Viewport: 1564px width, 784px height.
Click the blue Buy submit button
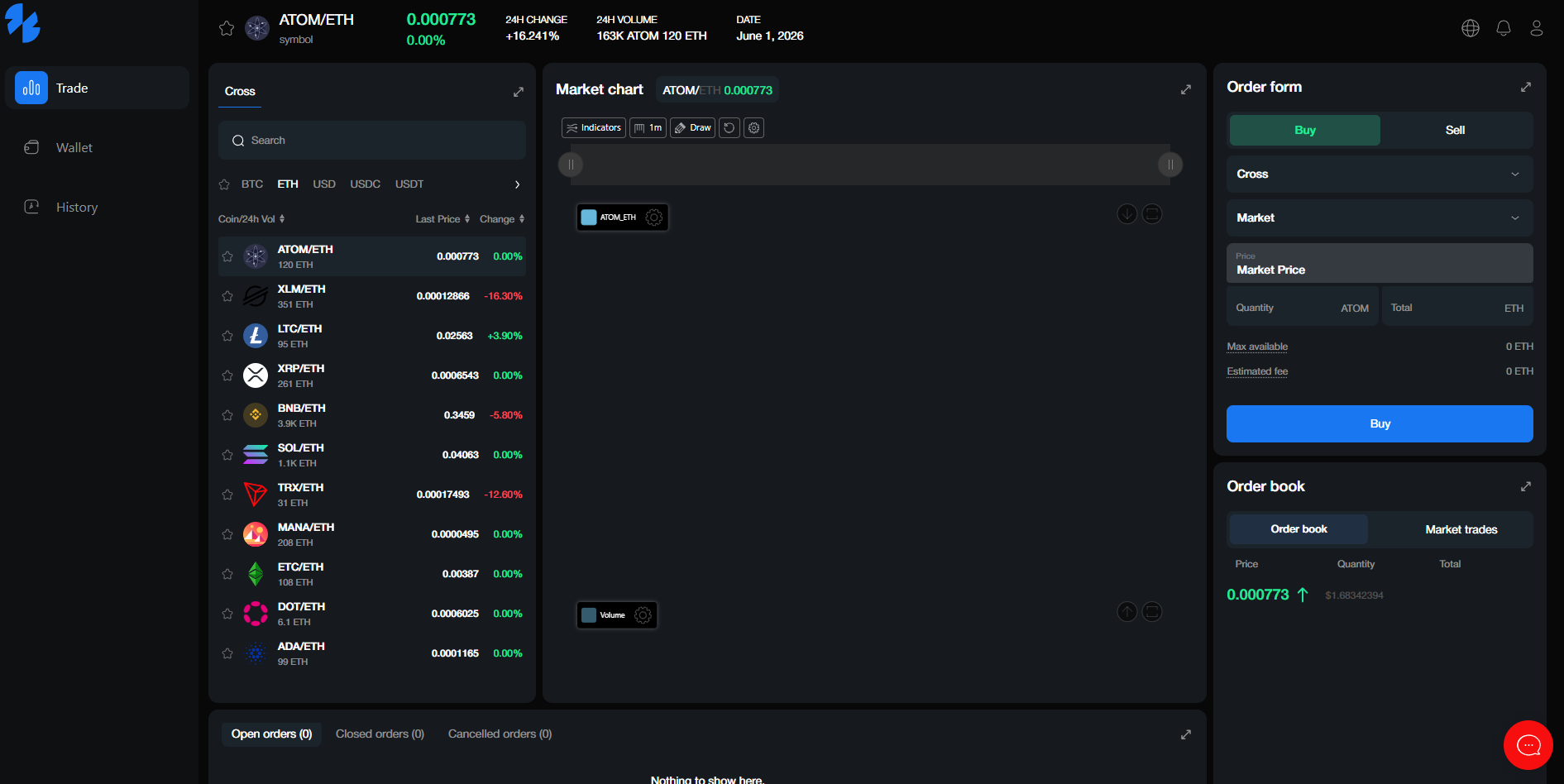point(1380,423)
